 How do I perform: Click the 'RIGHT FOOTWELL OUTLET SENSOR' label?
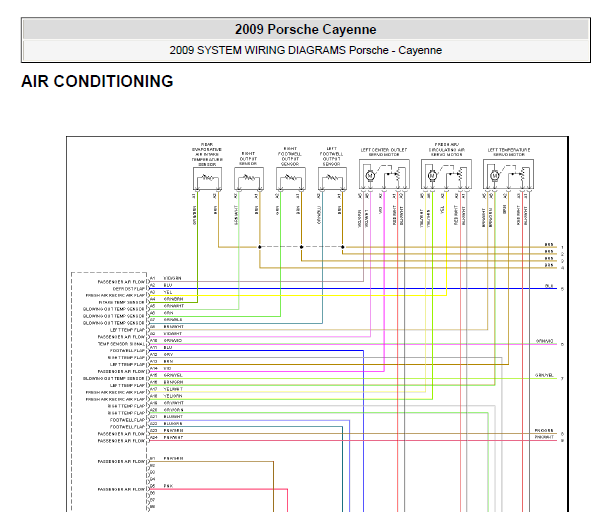point(290,156)
